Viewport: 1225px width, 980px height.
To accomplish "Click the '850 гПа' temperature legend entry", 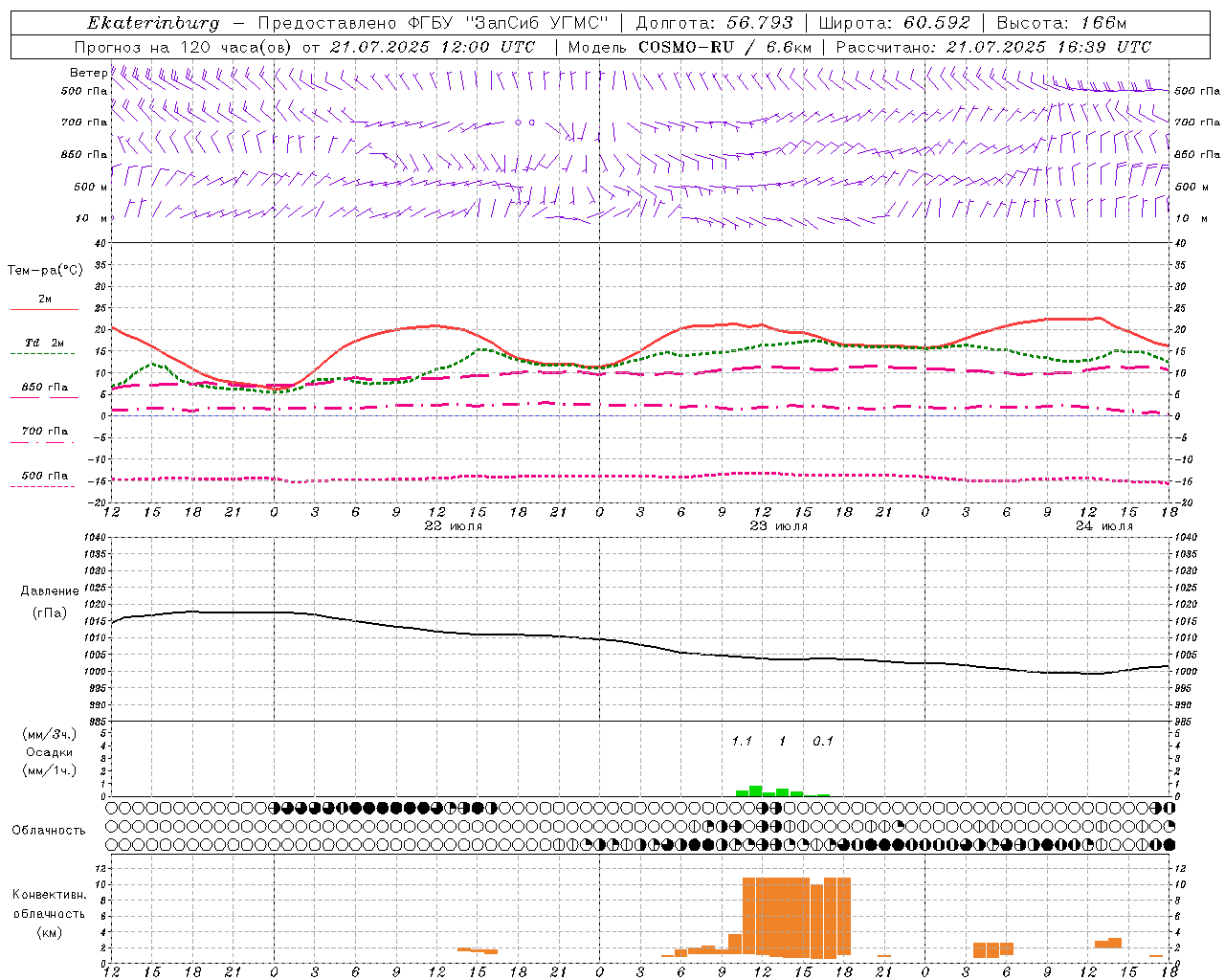I will [x=45, y=388].
